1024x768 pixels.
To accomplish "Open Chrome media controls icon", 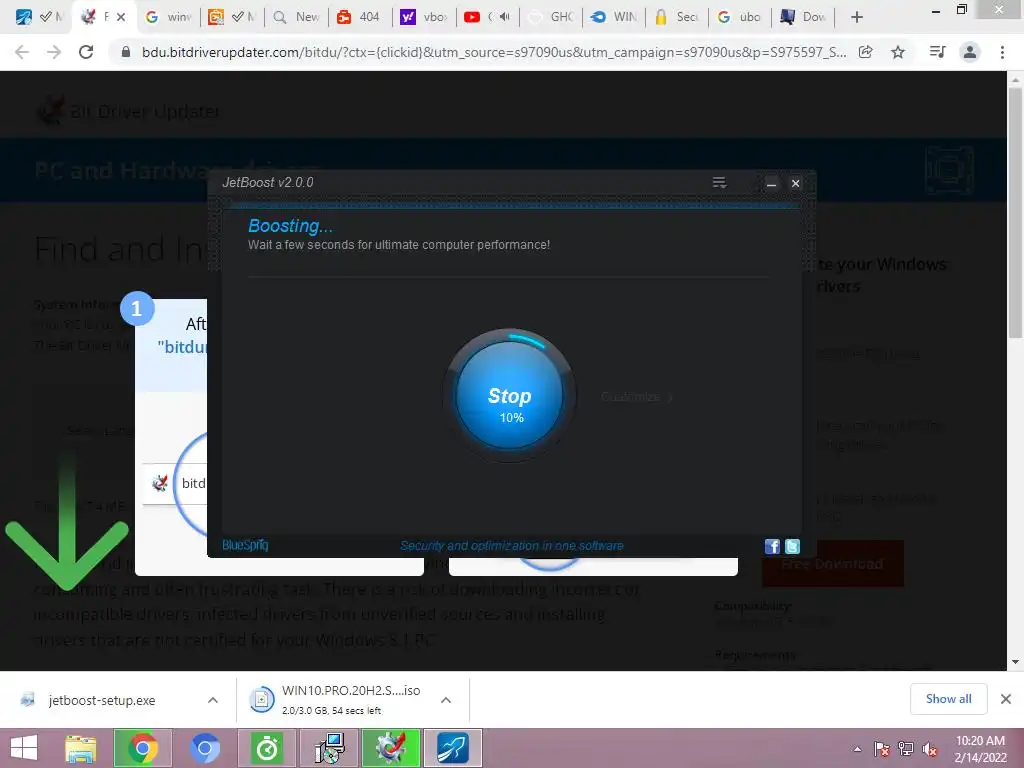I will [937, 52].
